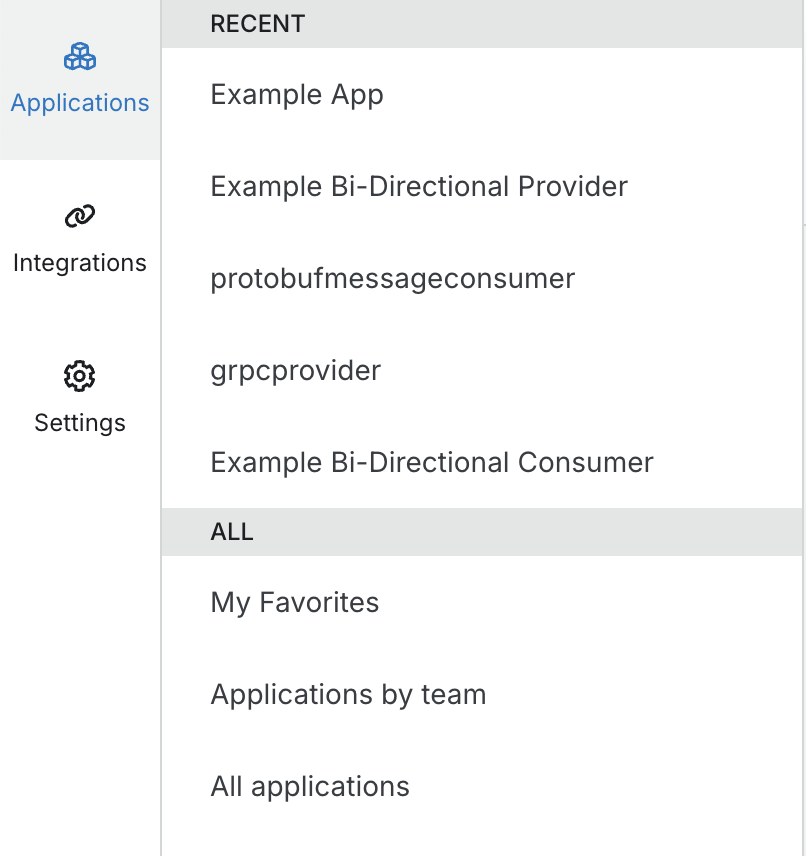Open protobufmessageconsumer from recent list

point(392,278)
